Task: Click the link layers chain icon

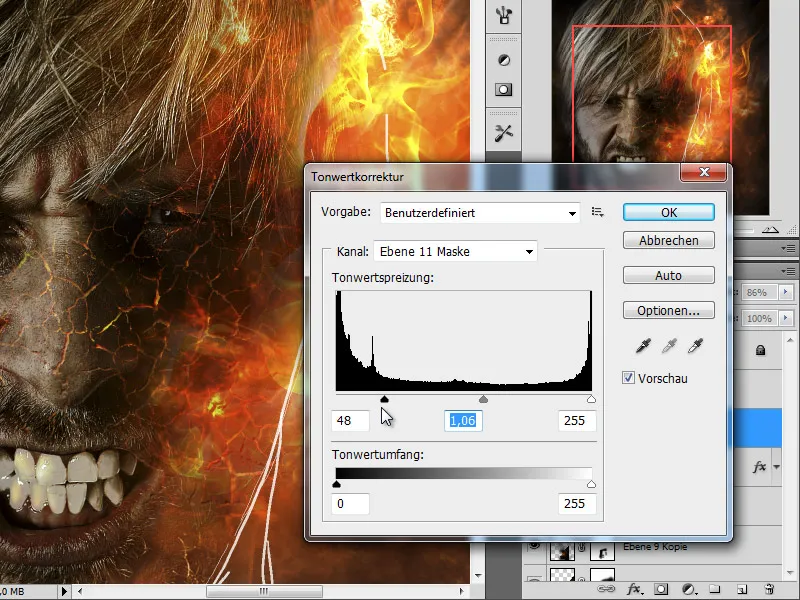Action: (x=606, y=589)
